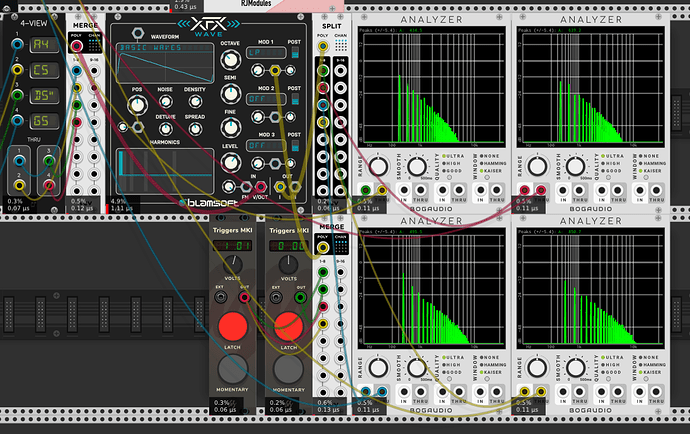Click the green IN port on upper Analyzer
The image size is (690, 434).
pos(365,190)
